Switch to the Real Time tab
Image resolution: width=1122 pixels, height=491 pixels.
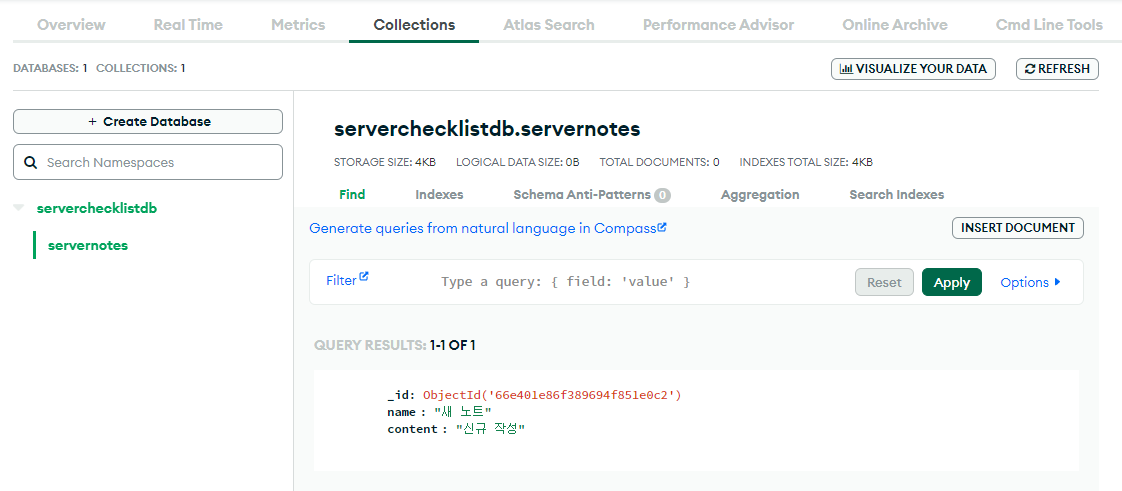188,24
